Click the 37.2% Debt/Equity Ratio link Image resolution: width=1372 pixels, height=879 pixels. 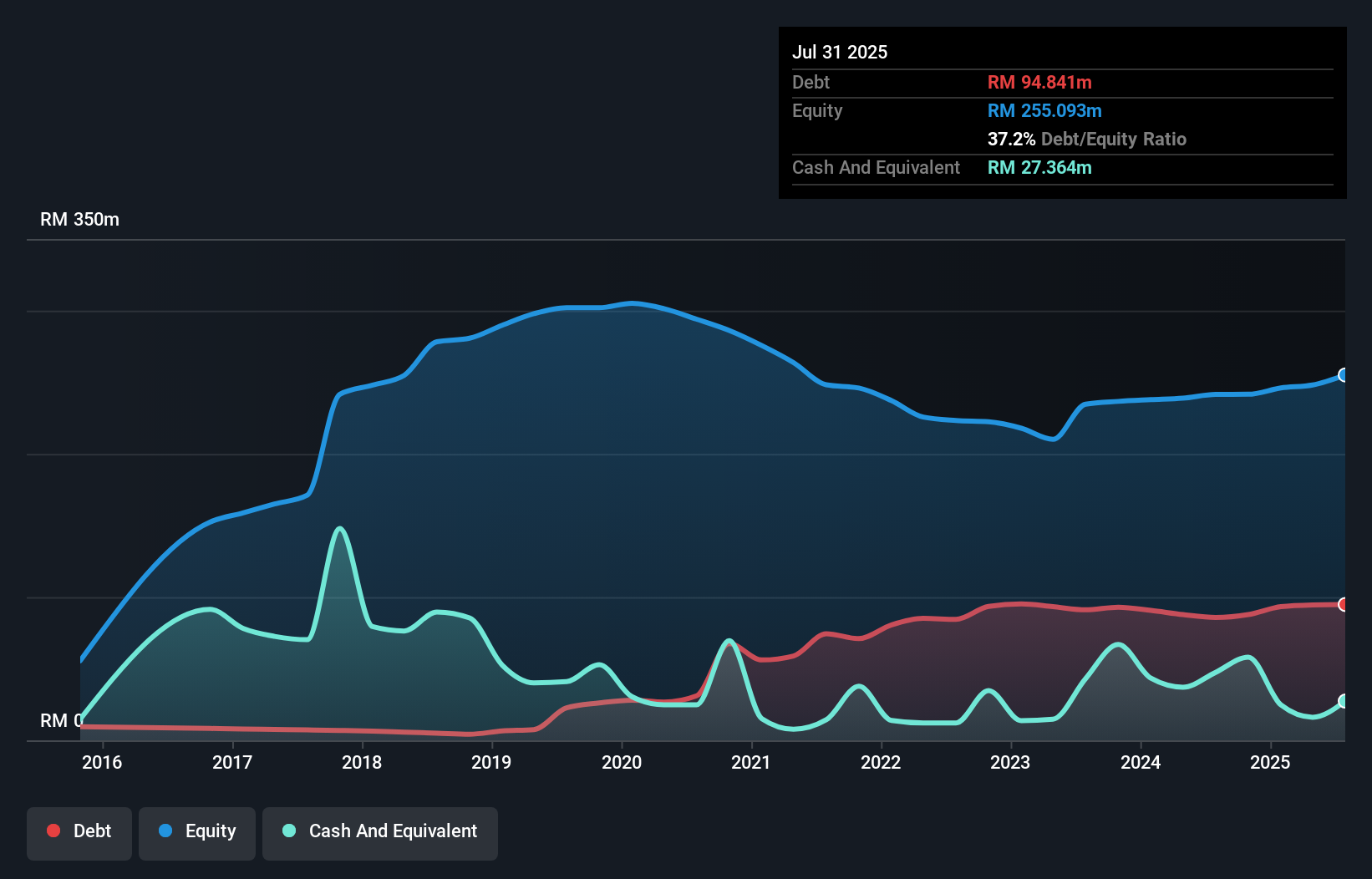pyautogui.click(x=1087, y=140)
